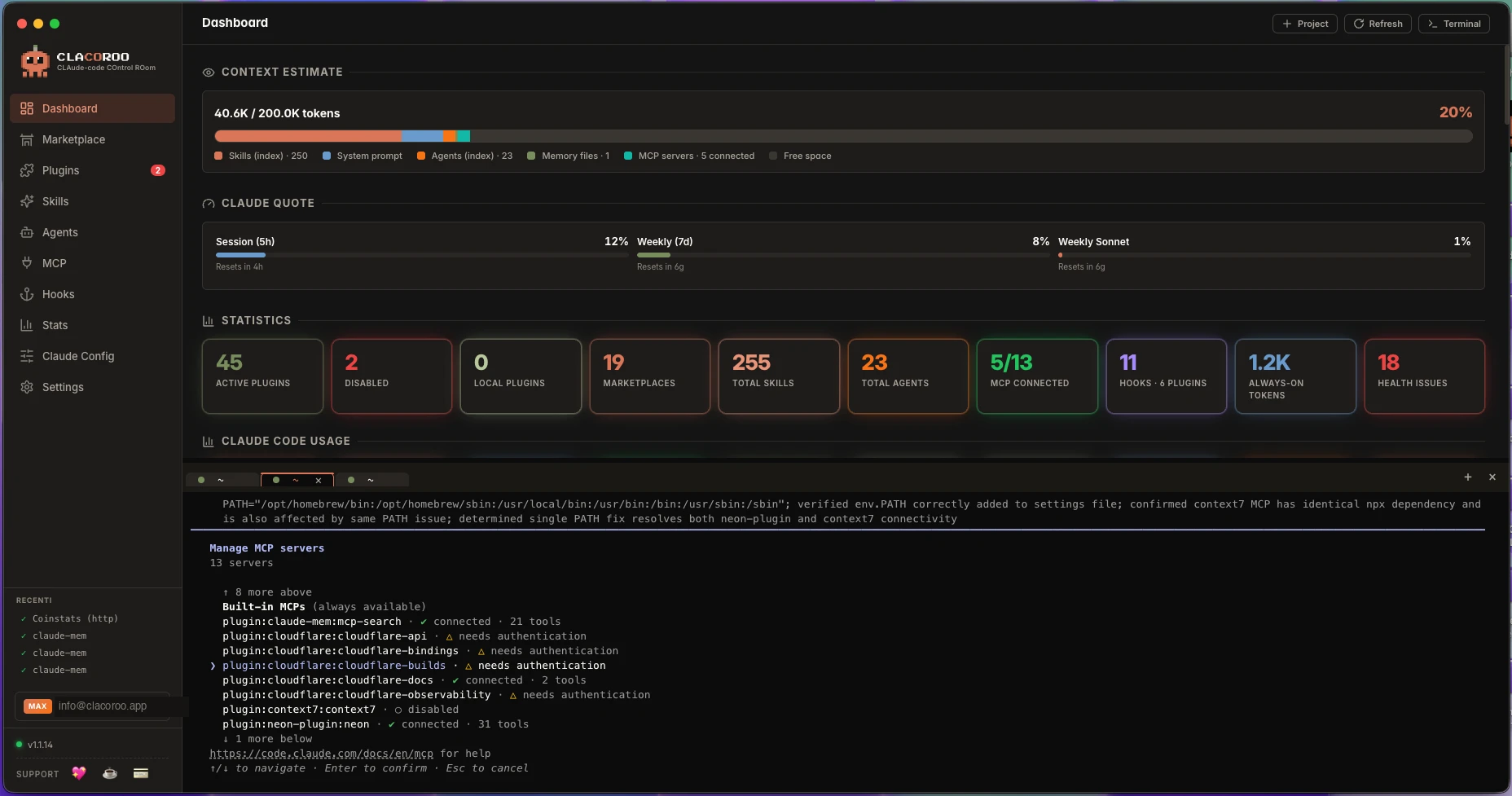1512x796 pixels.
Task: Open the MCP section
Action: pos(92,263)
